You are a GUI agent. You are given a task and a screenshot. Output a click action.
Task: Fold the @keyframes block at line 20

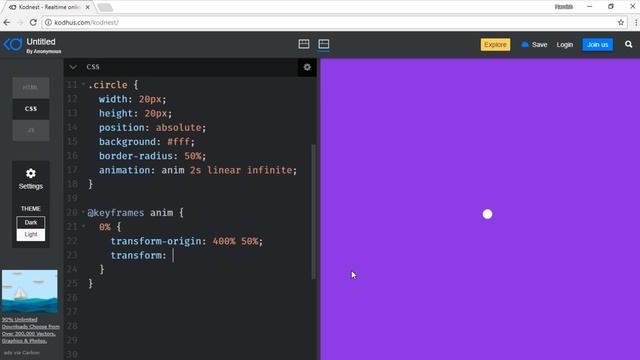click(83, 213)
